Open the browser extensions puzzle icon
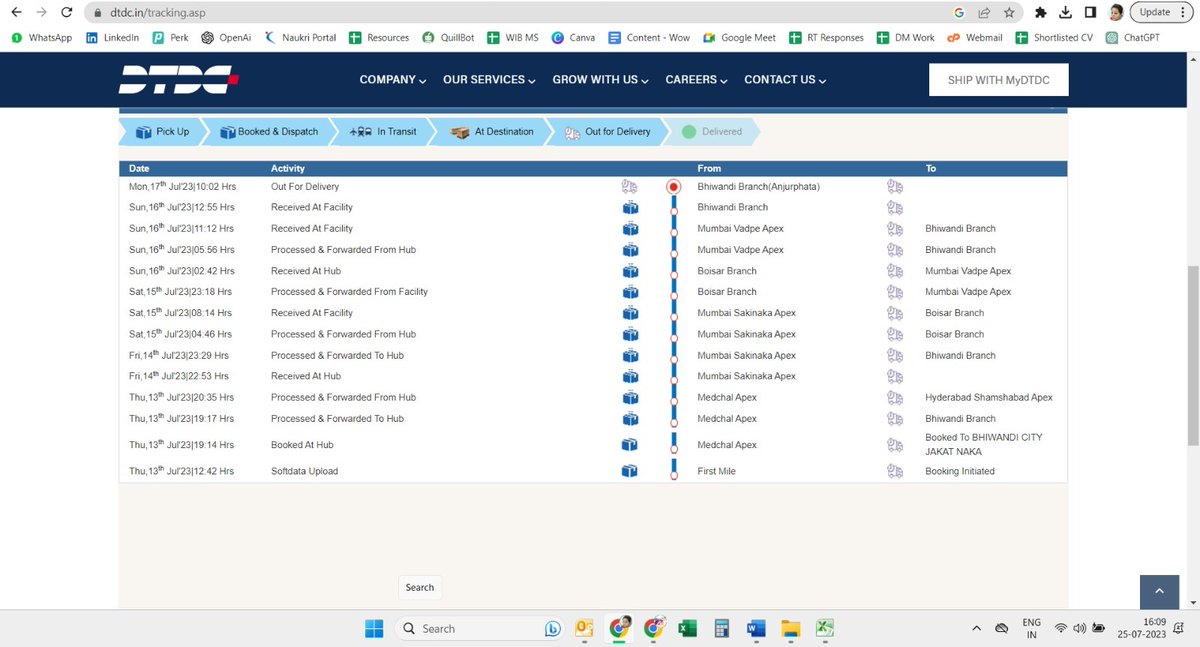The width and height of the screenshot is (1200, 647). (x=1041, y=13)
